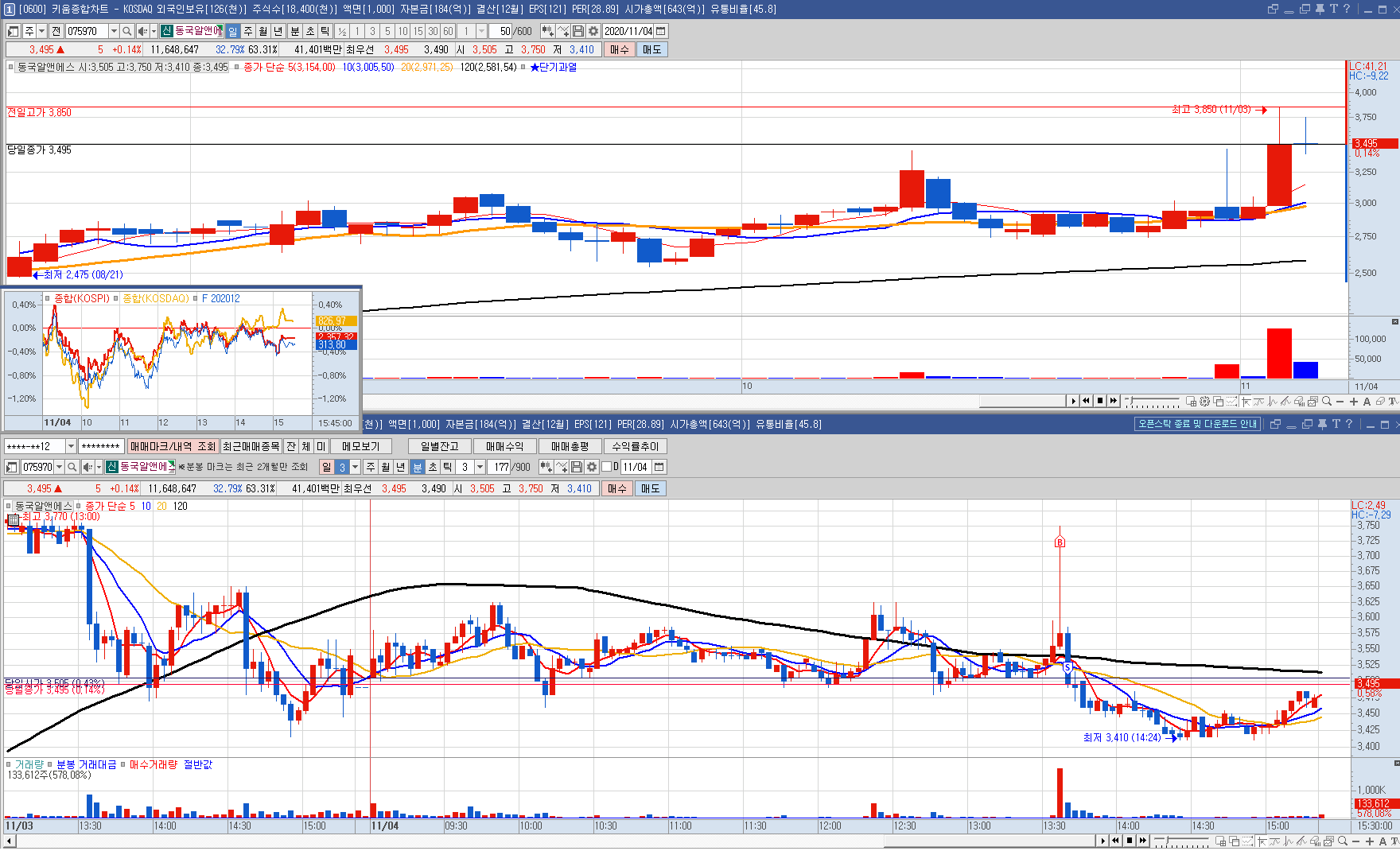Open the 일별잔고 tab
1400x851 pixels.
point(440,446)
